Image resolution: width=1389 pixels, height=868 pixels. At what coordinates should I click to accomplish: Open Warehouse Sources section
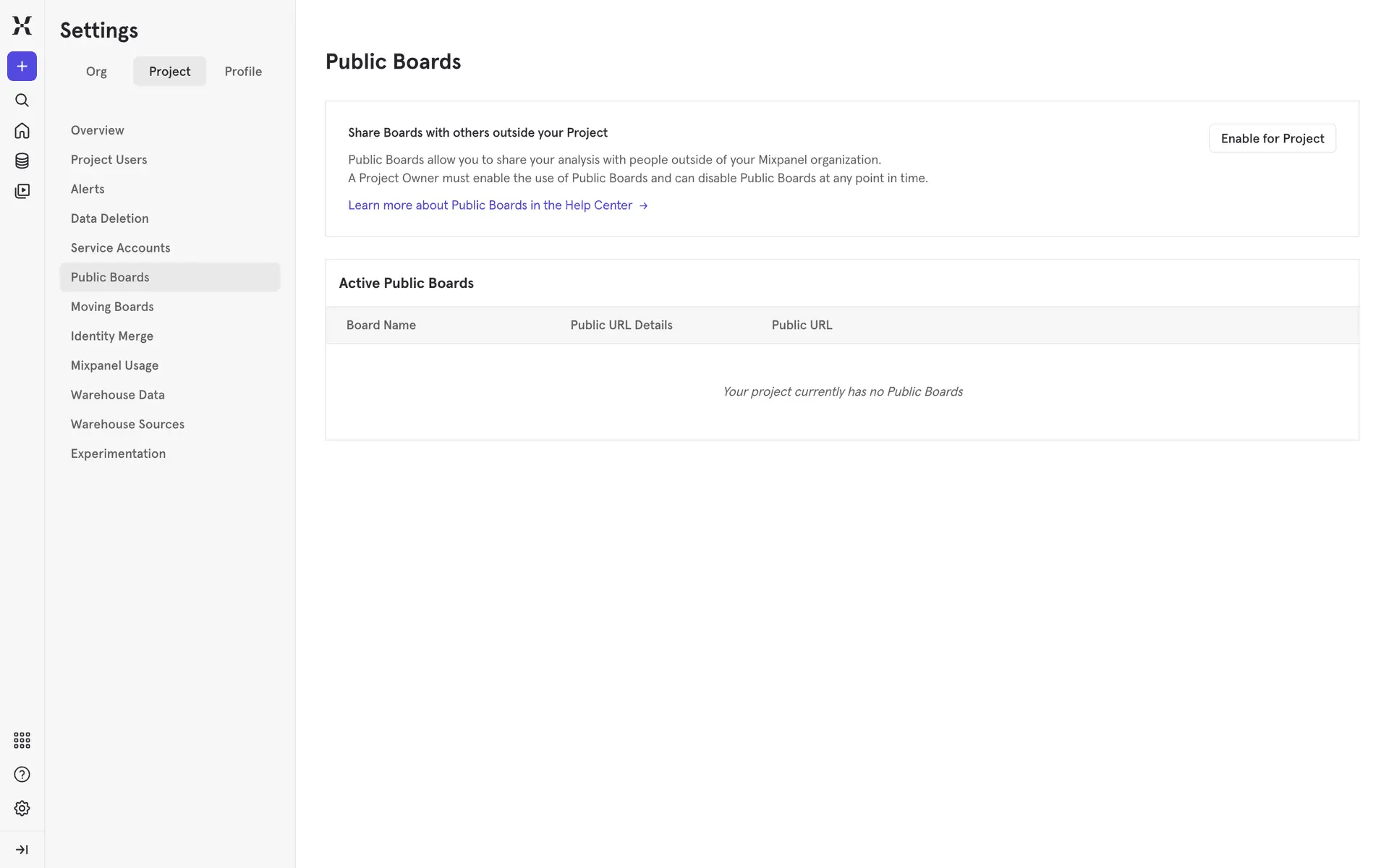click(x=127, y=425)
